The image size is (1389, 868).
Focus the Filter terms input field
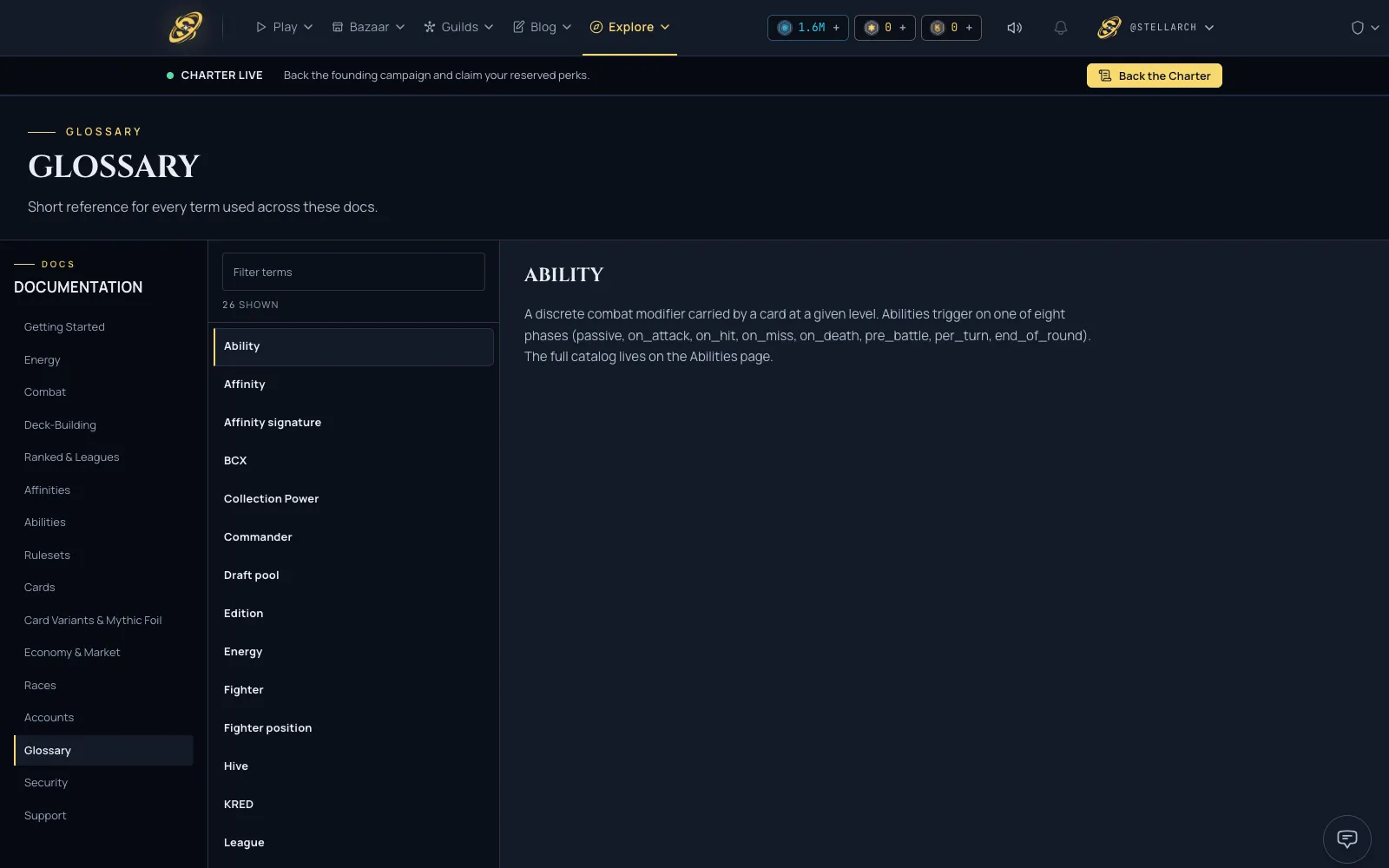click(353, 272)
